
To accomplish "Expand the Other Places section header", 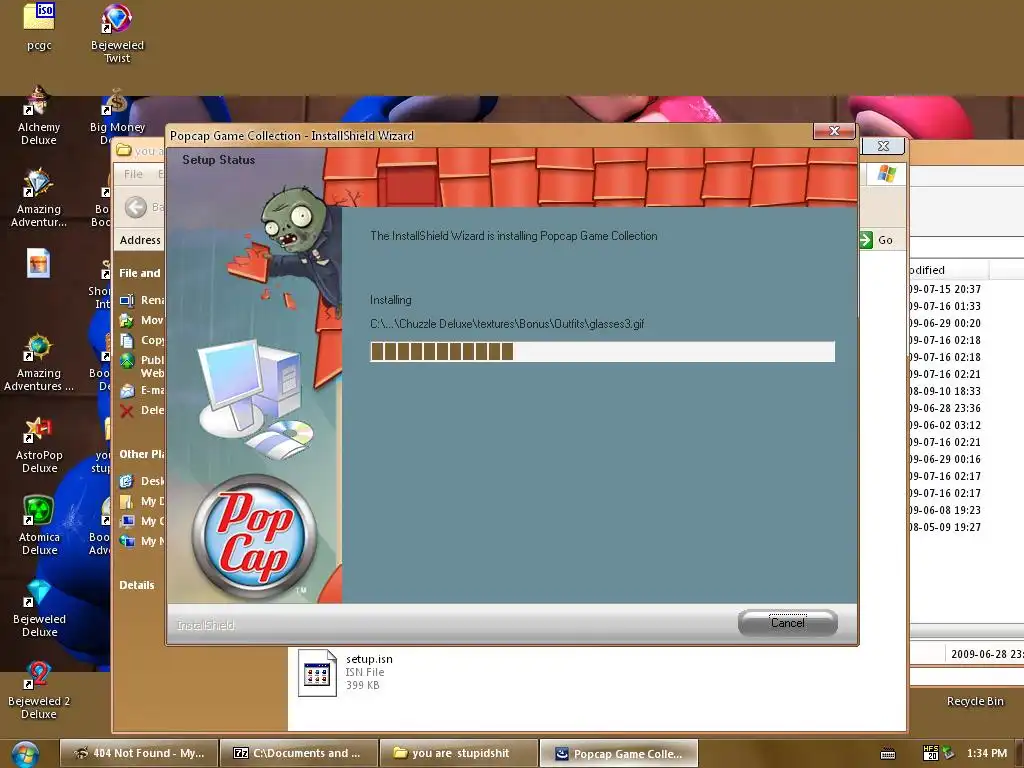I will 141,454.
